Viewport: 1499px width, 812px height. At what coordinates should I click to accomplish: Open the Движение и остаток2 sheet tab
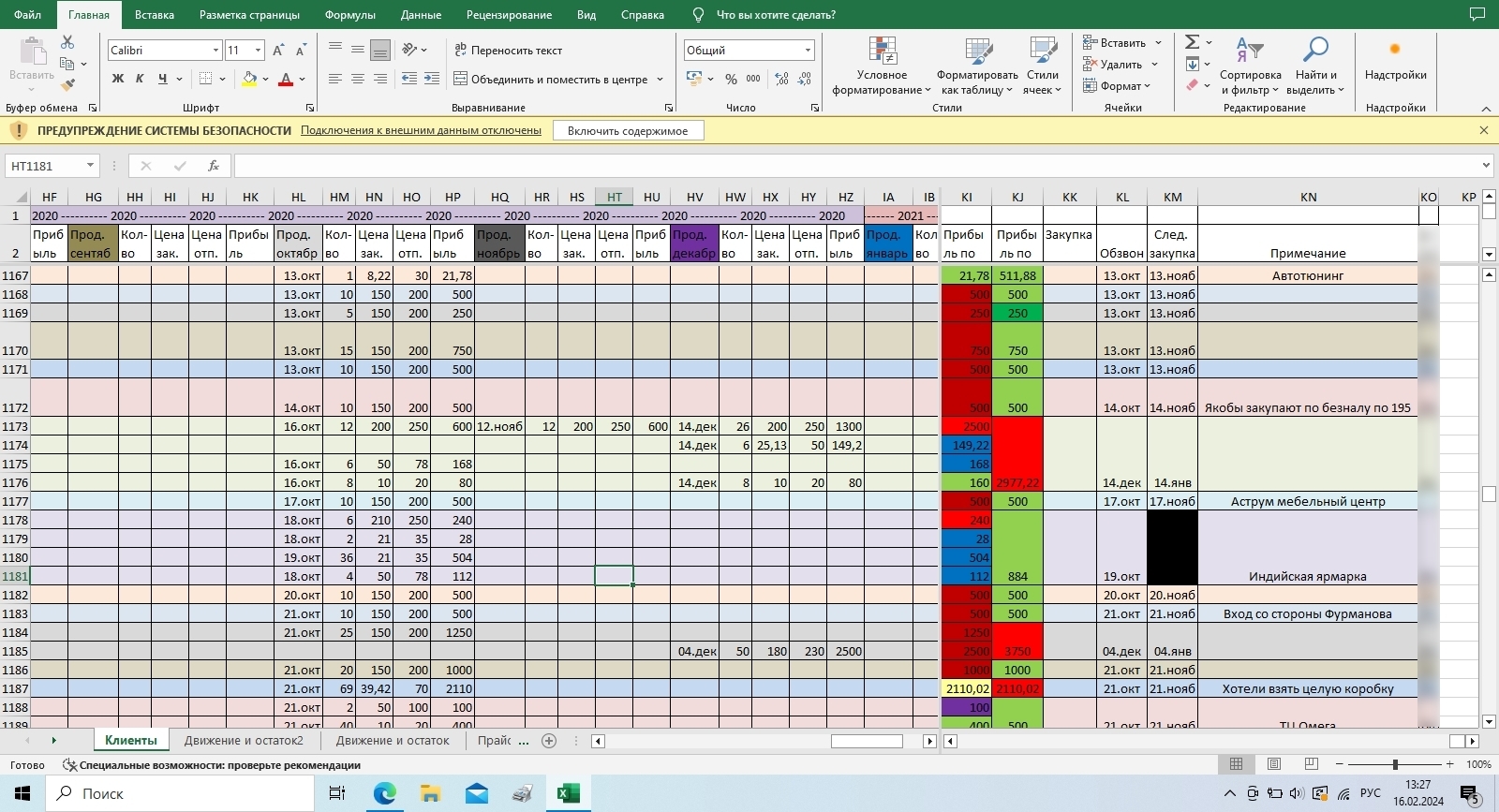point(244,741)
